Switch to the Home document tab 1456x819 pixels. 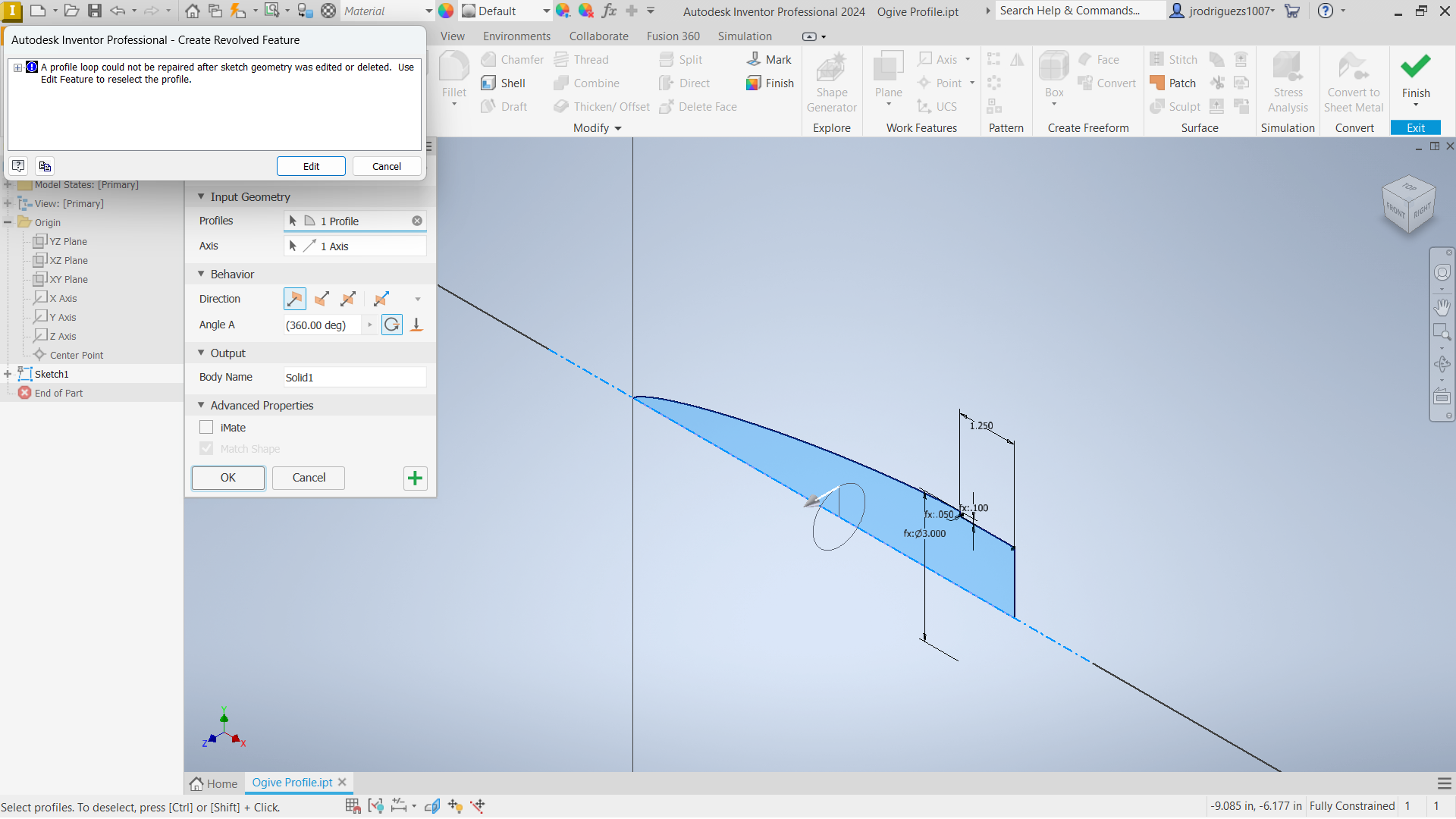point(214,783)
